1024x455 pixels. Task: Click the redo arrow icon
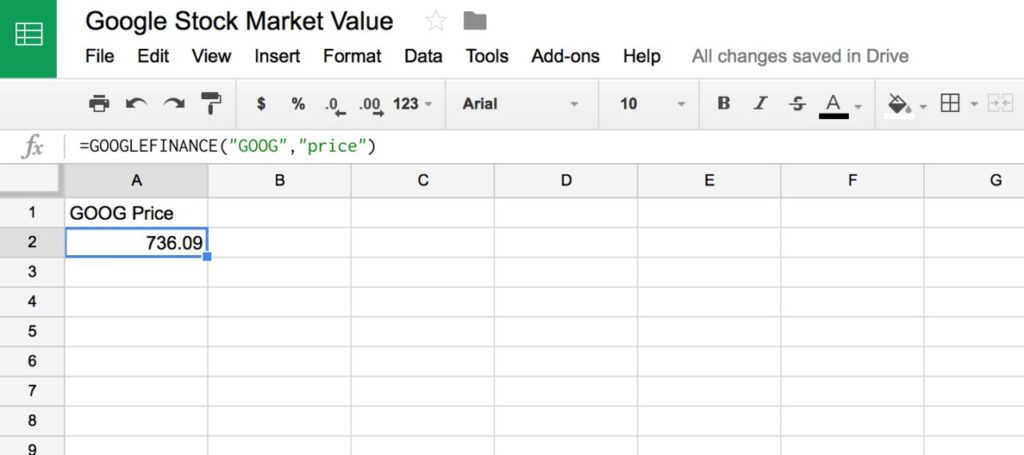174,103
